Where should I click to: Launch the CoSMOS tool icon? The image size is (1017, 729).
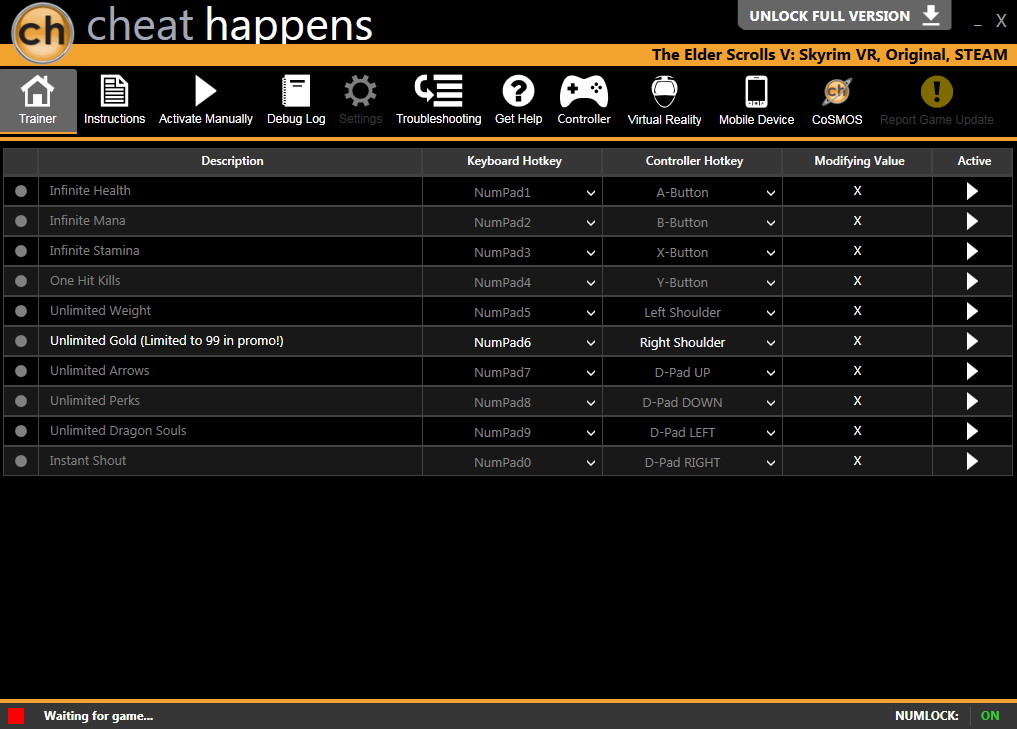(837, 91)
